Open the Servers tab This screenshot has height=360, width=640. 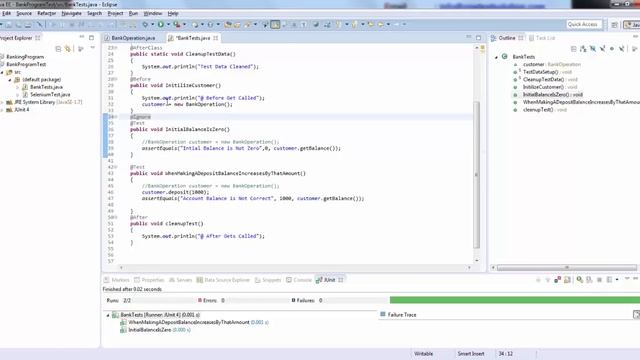tap(180, 280)
